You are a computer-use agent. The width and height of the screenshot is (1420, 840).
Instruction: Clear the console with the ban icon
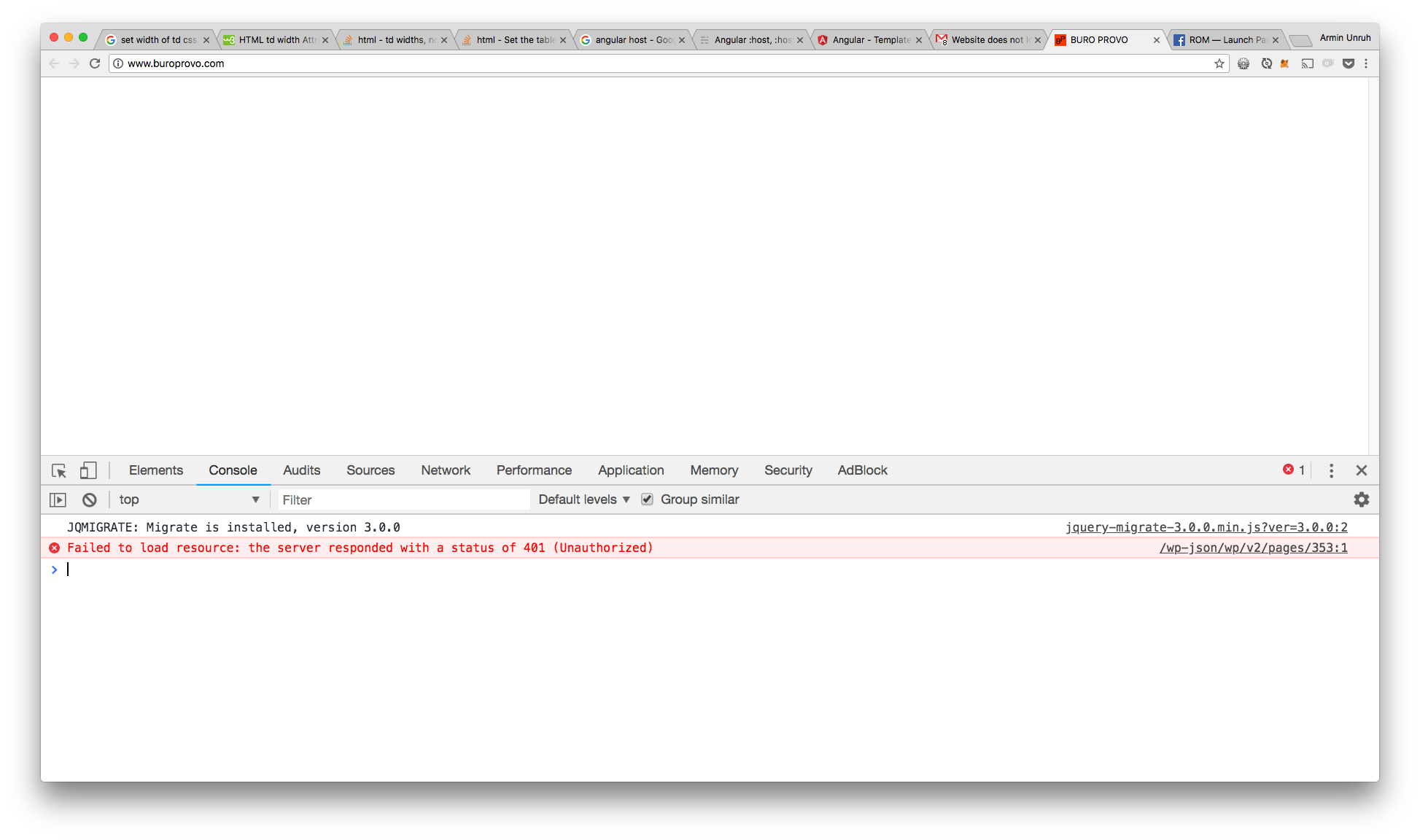coord(89,500)
